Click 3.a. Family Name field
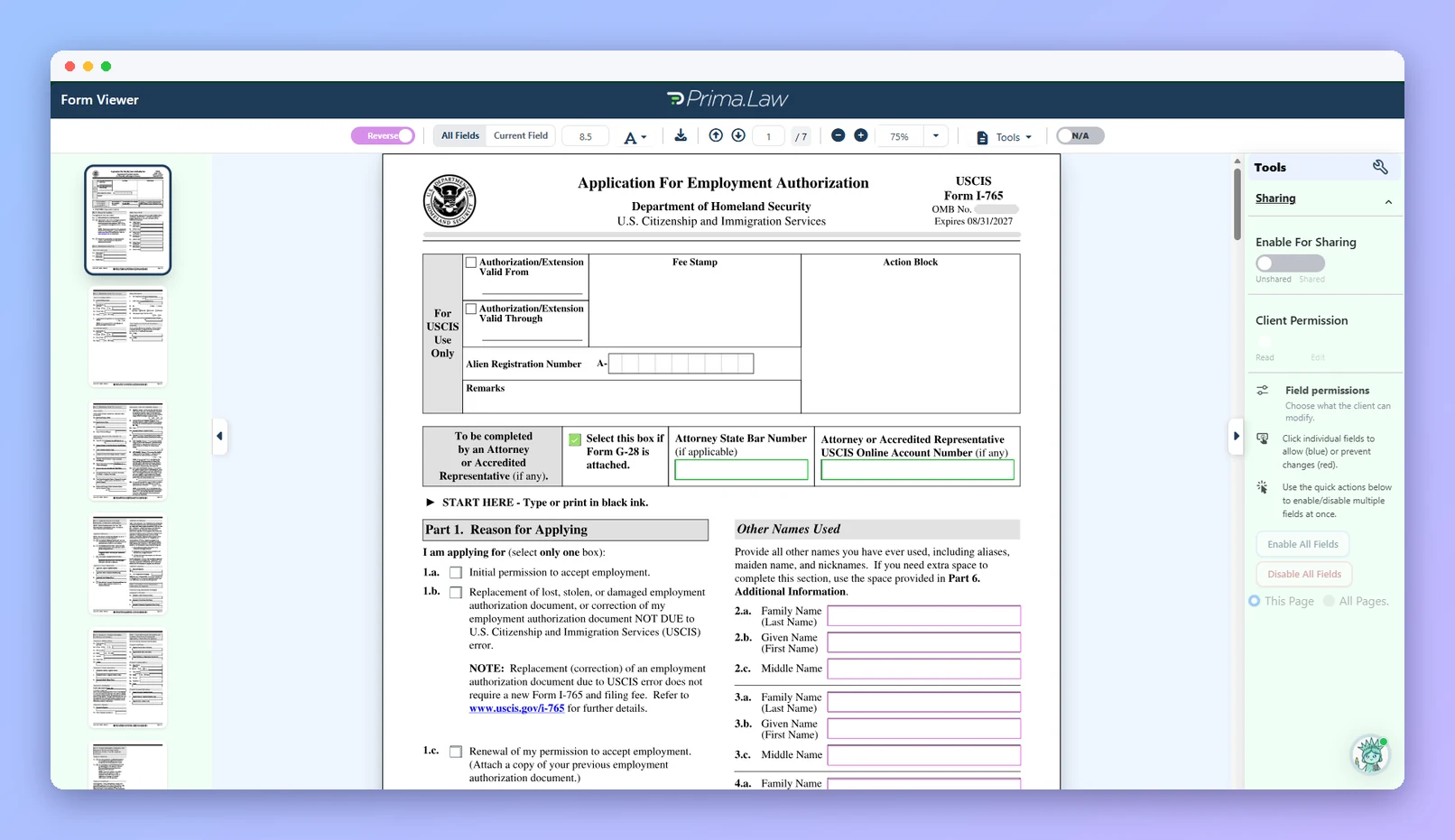Image resolution: width=1455 pixels, height=840 pixels. point(924,701)
